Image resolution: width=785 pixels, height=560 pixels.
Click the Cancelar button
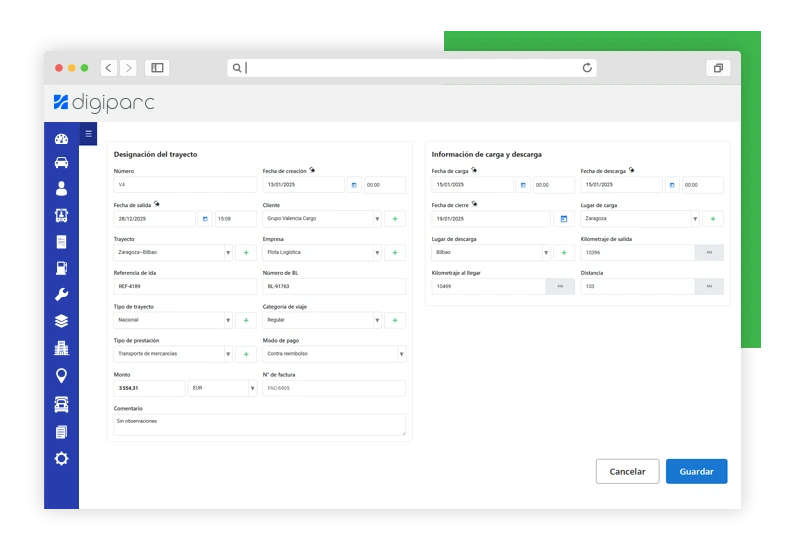(x=627, y=471)
